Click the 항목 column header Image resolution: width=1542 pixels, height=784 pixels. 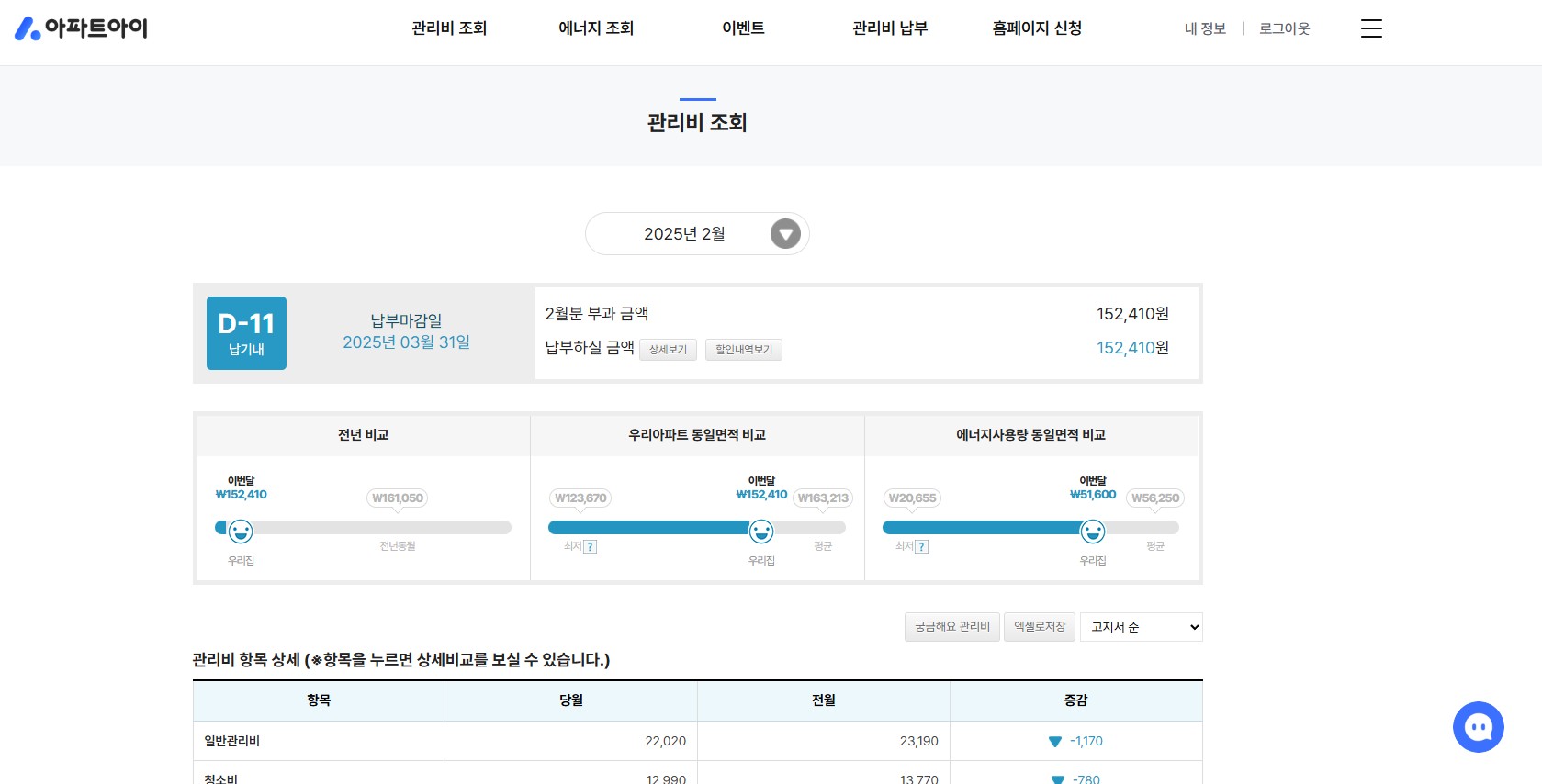tap(319, 700)
